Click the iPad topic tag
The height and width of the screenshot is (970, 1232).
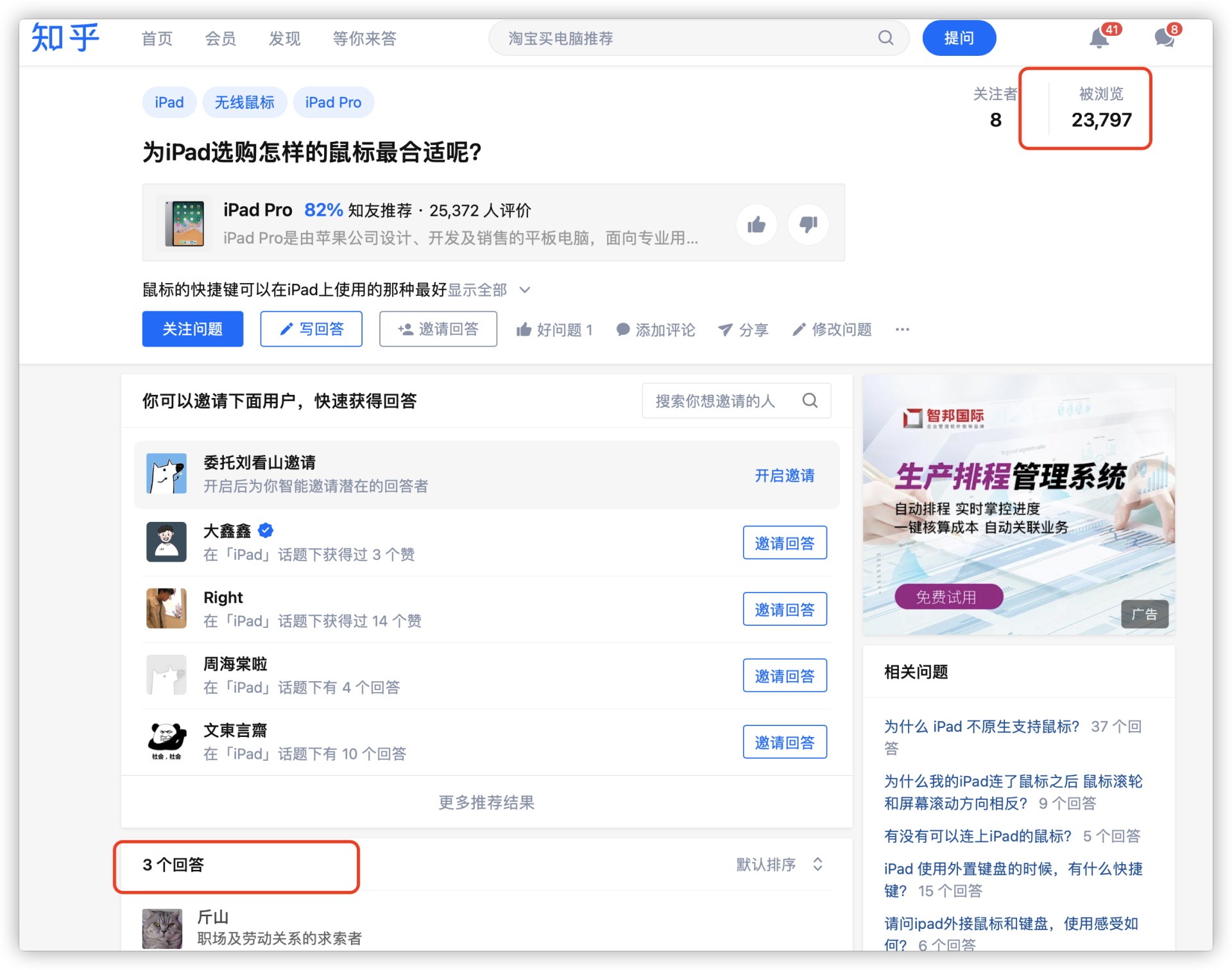coord(169,102)
